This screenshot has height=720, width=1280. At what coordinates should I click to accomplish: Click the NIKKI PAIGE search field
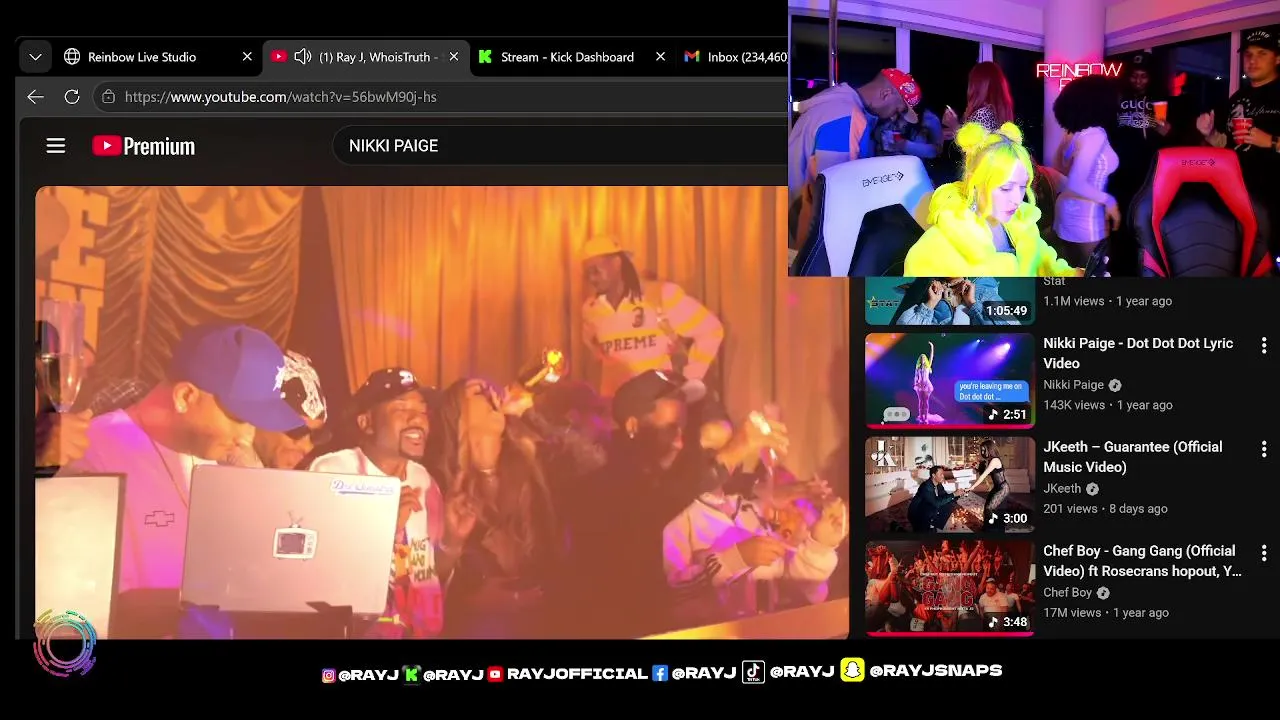(x=560, y=146)
